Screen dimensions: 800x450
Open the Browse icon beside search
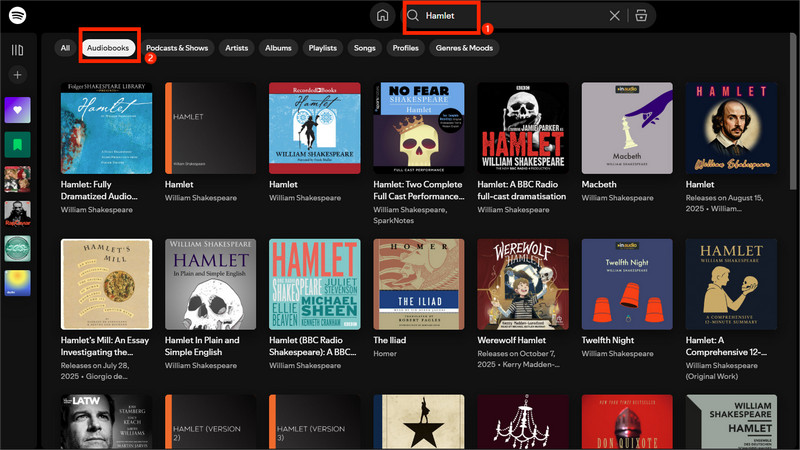coord(641,16)
